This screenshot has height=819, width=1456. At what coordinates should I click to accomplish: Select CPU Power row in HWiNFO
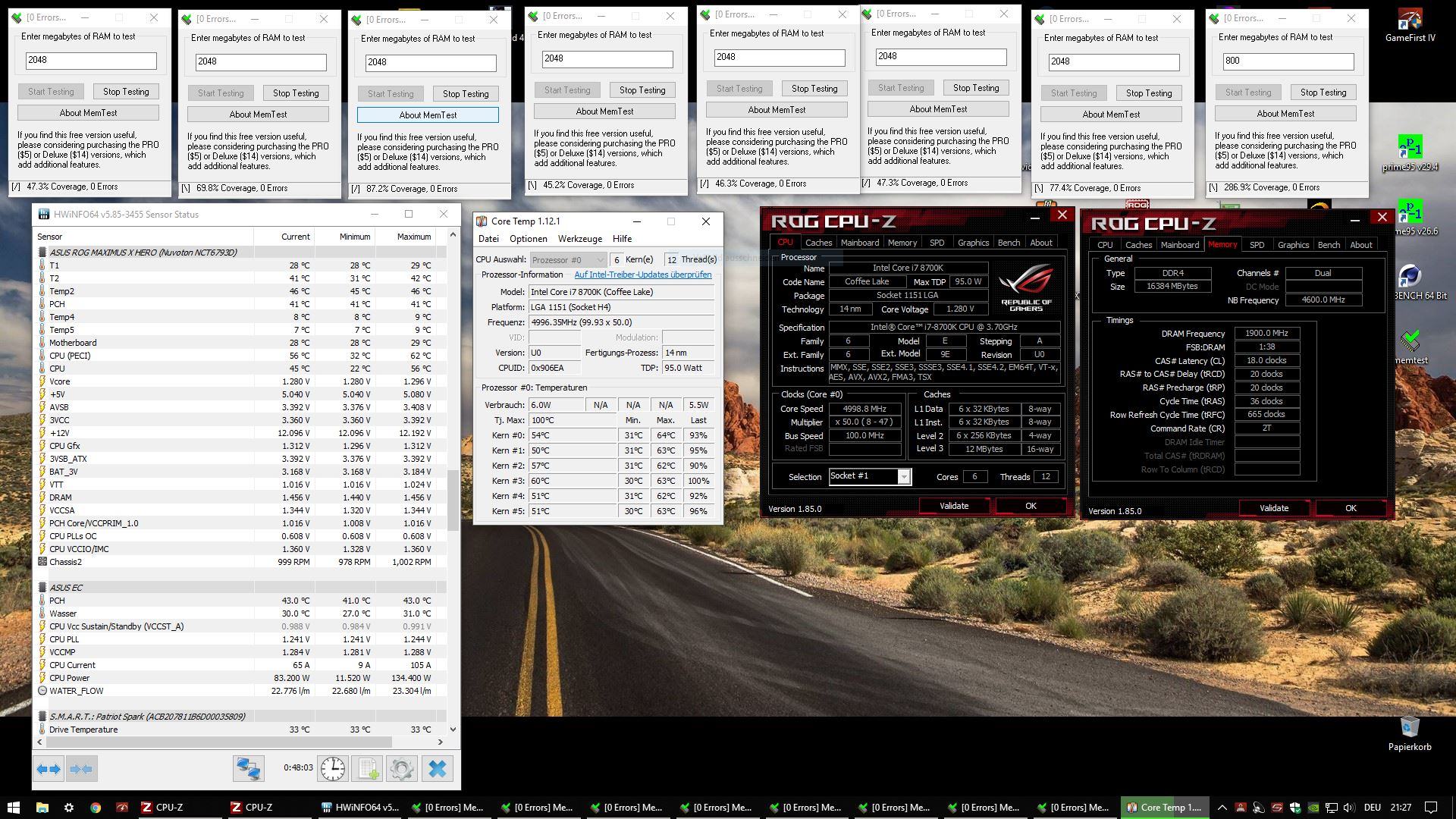click(240, 678)
